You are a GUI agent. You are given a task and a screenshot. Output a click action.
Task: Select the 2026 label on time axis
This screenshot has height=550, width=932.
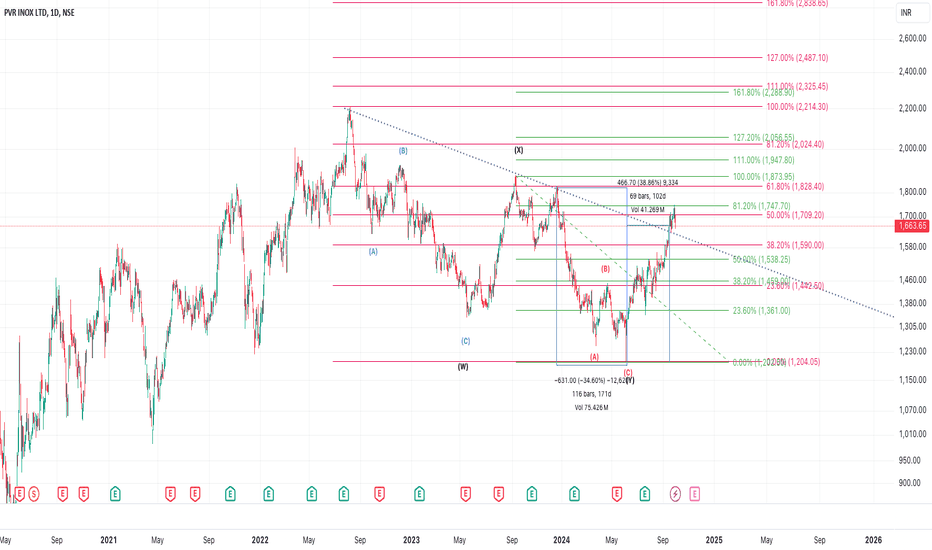(x=873, y=540)
